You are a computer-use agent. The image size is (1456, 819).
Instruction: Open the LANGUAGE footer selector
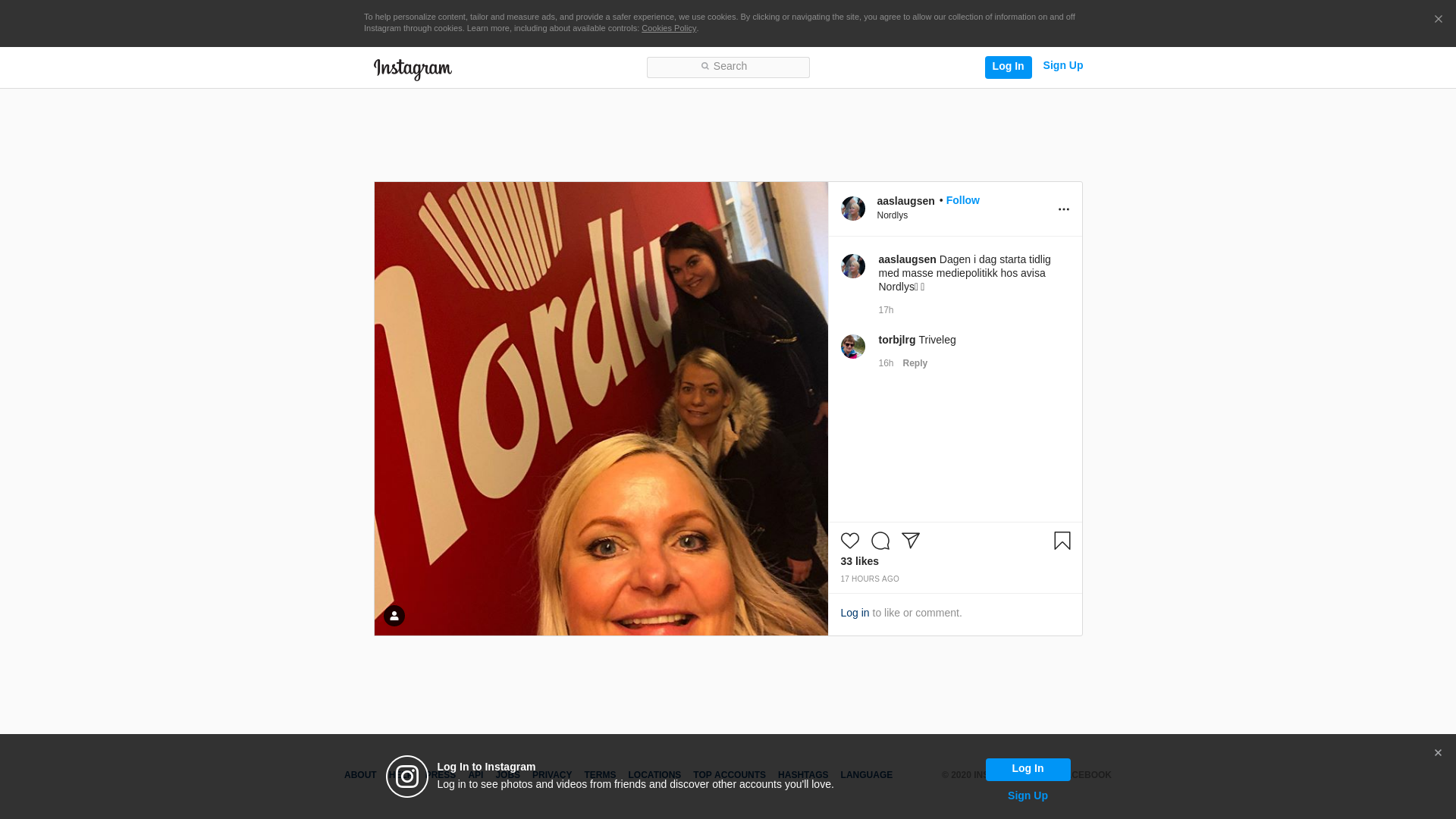coord(867,775)
